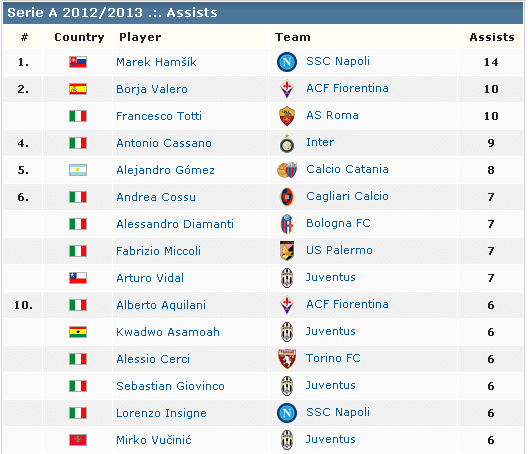Click the Ghana flag beside Kwadwo Asamoah
This screenshot has width=528, height=454.
coord(78,332)
